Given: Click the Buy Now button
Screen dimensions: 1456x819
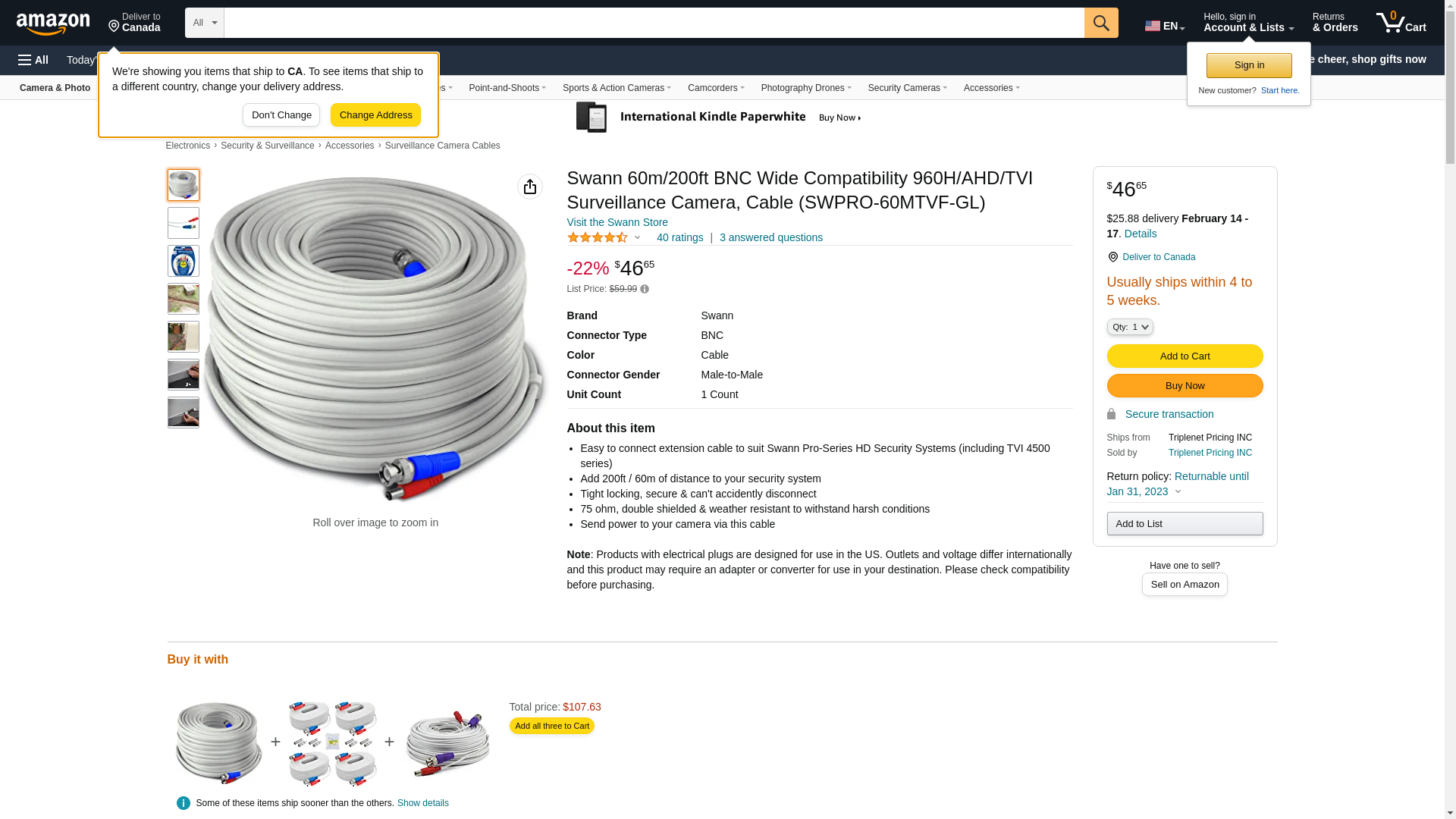Looking at the screenshot, I should pyautogui.click(x=1185, y=385).
